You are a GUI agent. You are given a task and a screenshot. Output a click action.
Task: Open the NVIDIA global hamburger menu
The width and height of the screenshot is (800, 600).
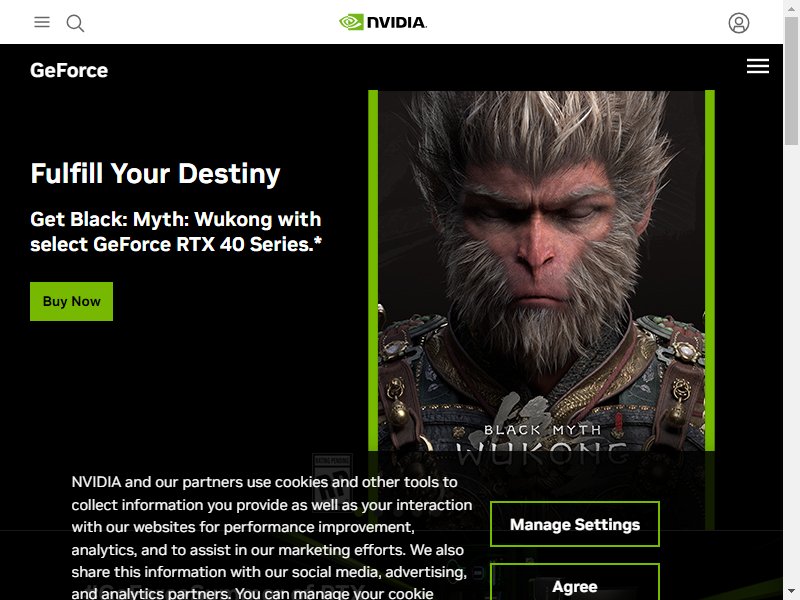(42, 22)
